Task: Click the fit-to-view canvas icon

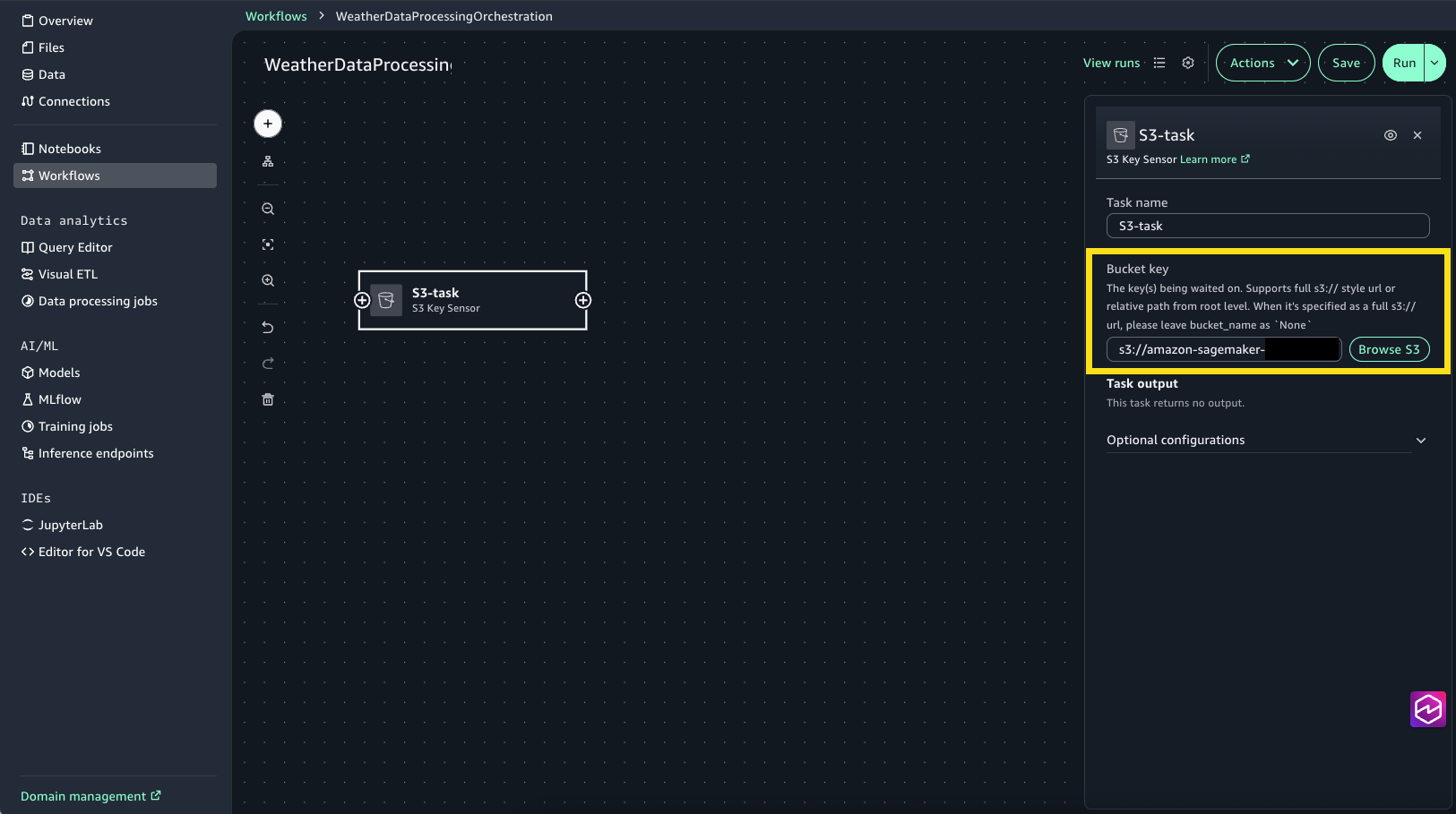Action: click(x=268, y=244)
